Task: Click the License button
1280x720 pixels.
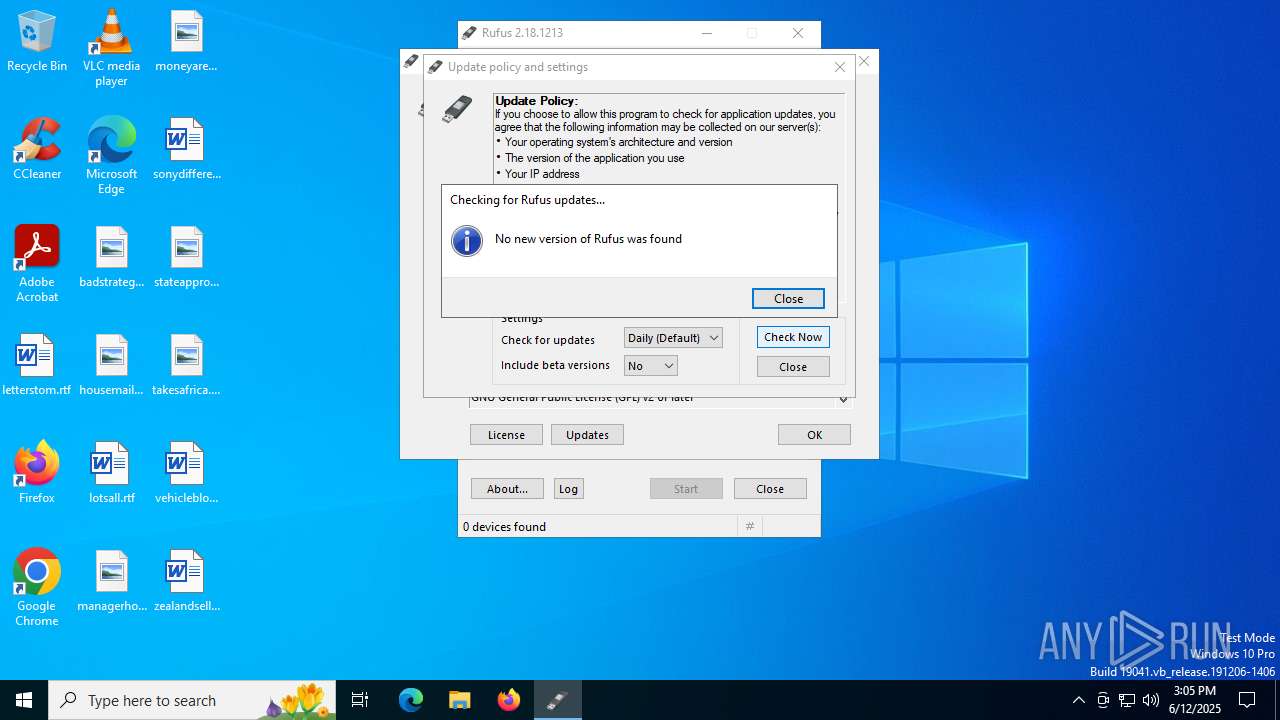Action: (x=506, y=434)
